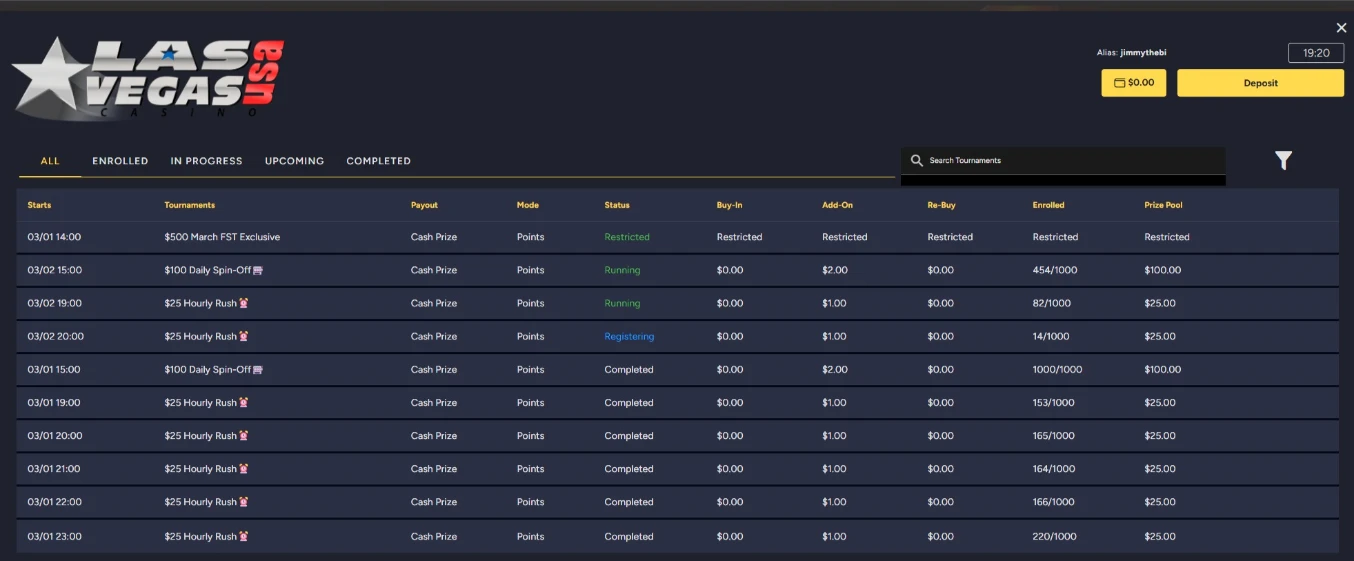Sort by the Buy-In column header
This screenshot has height=561, width=1354.
731,205
